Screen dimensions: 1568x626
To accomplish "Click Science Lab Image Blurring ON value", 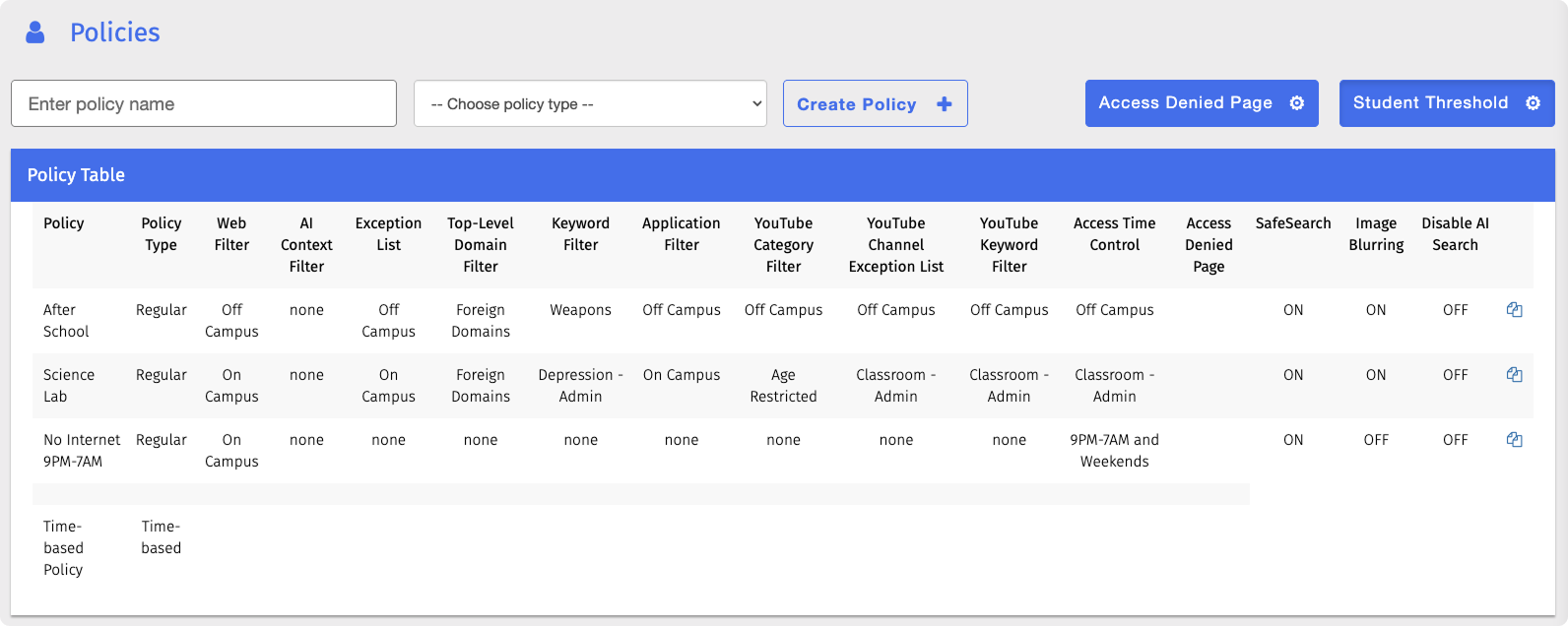I will coord(1376,375).
